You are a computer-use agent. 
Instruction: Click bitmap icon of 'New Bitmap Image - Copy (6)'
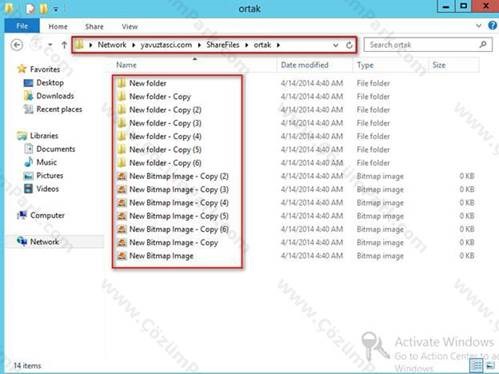pos(122,229)
